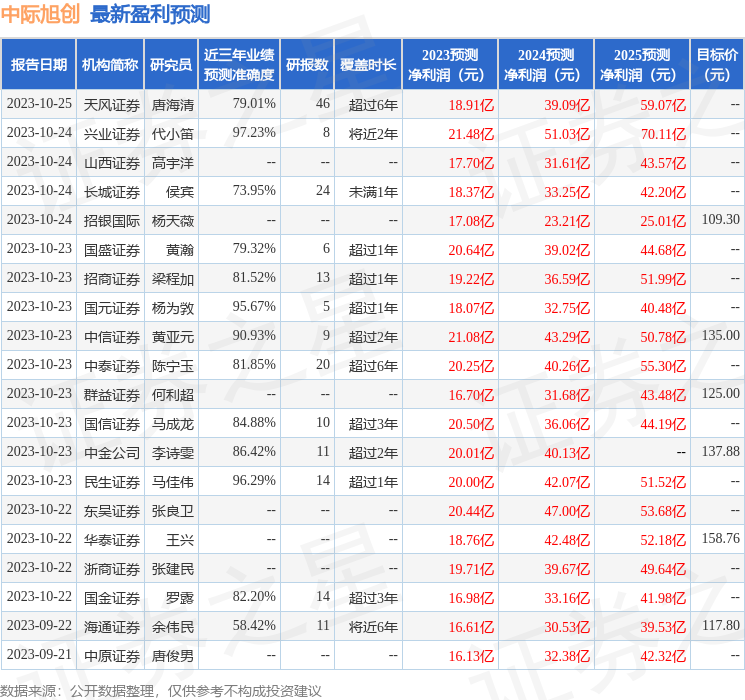This screenshot has width=745, height=700.
Task: Click the 109.30 target price
Action: (x=720, y=220)
